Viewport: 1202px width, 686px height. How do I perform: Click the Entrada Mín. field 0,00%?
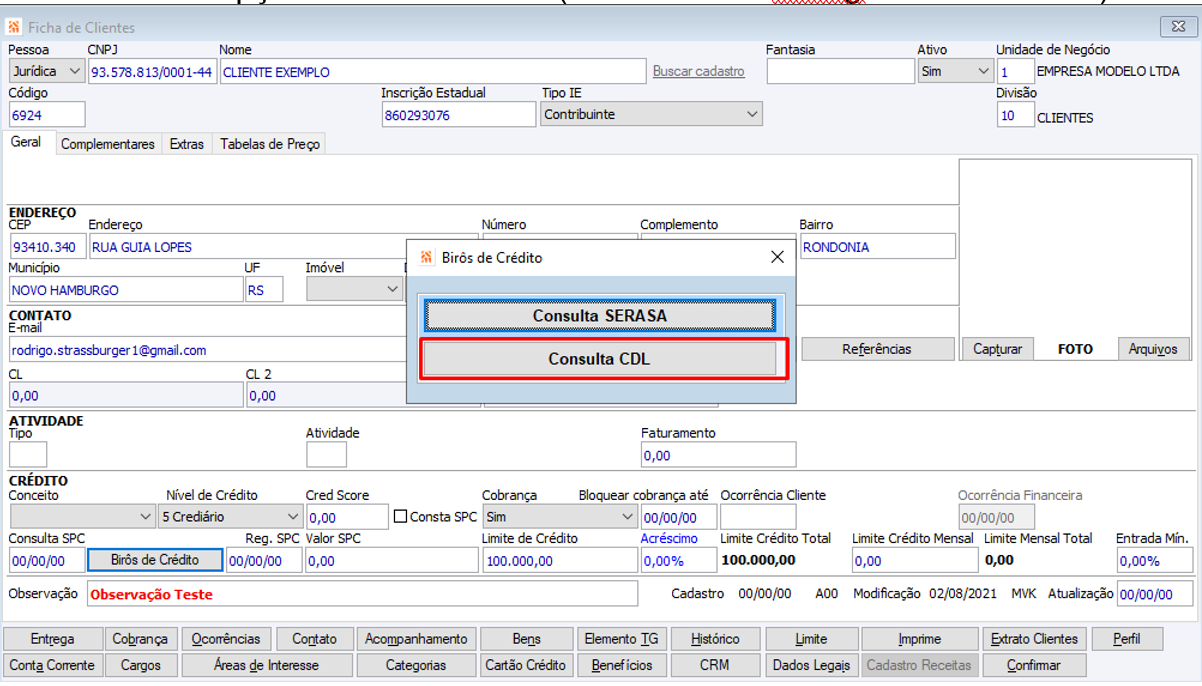(x=1154, y=560)
